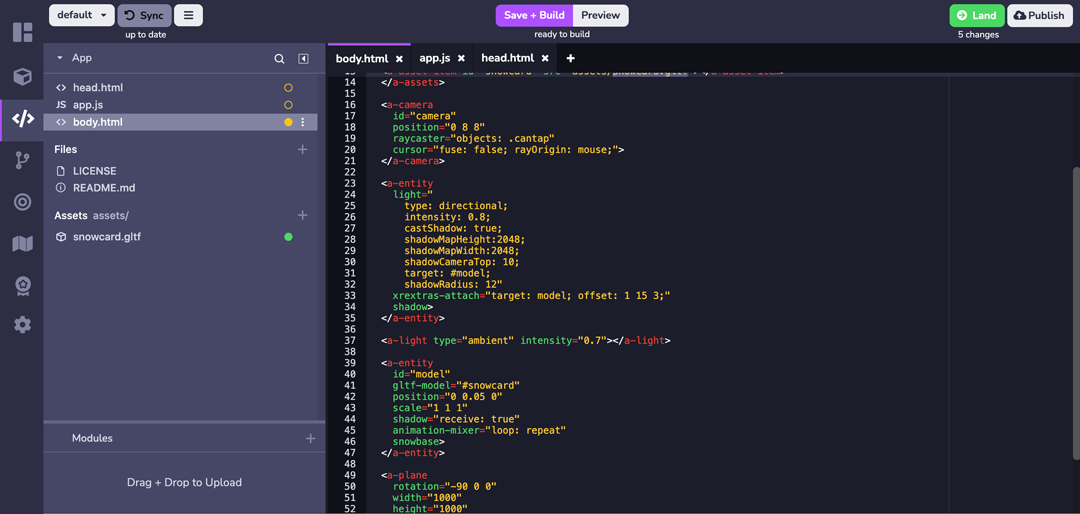Click the 'up to date' status text
This screenshot has width=1080, height=514.
click(x=145, y=34)
